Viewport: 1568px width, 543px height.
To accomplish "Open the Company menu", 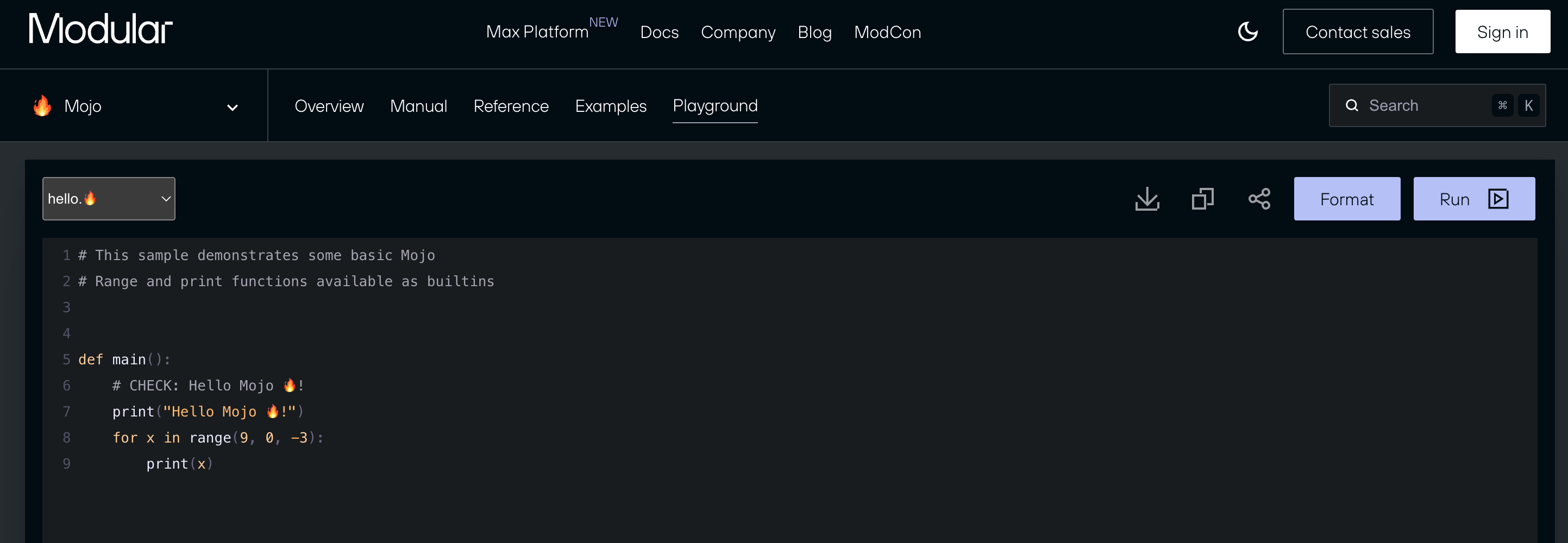I will pos(738,32).
